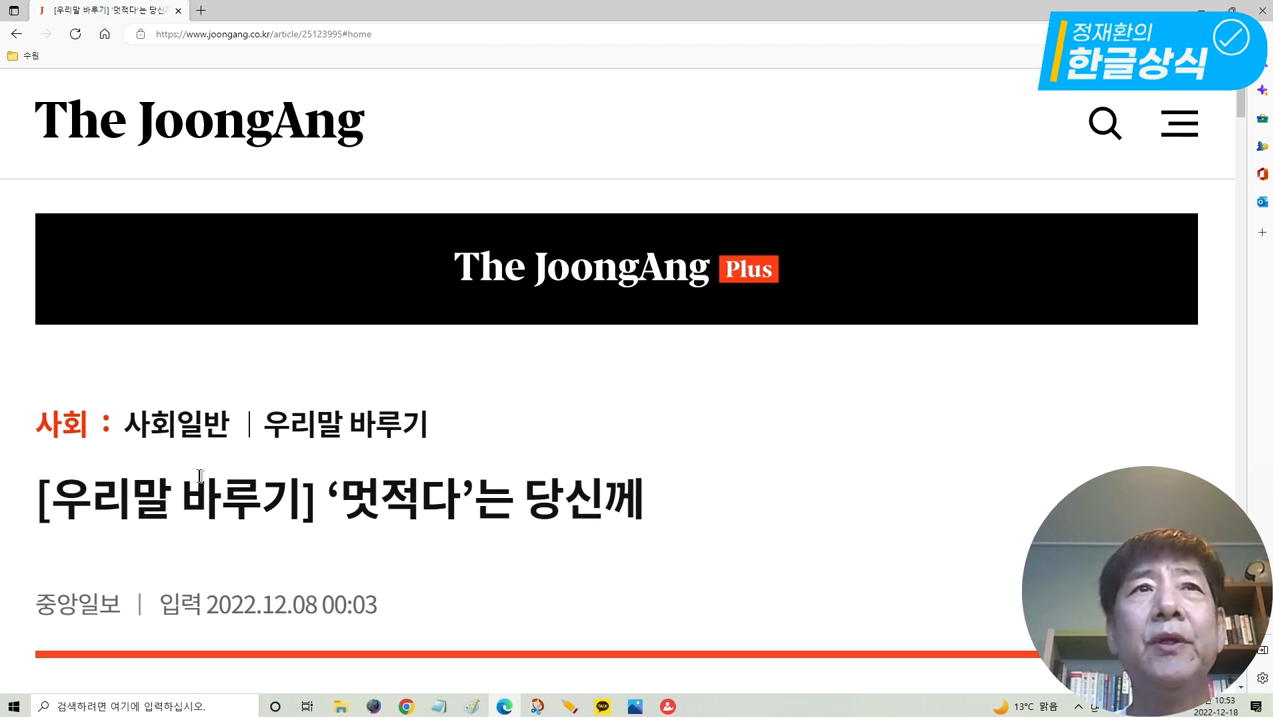Open The JoongAng Plus black banner
The width and height of the screenshot is (1273, 717).
tap(616, 269)
